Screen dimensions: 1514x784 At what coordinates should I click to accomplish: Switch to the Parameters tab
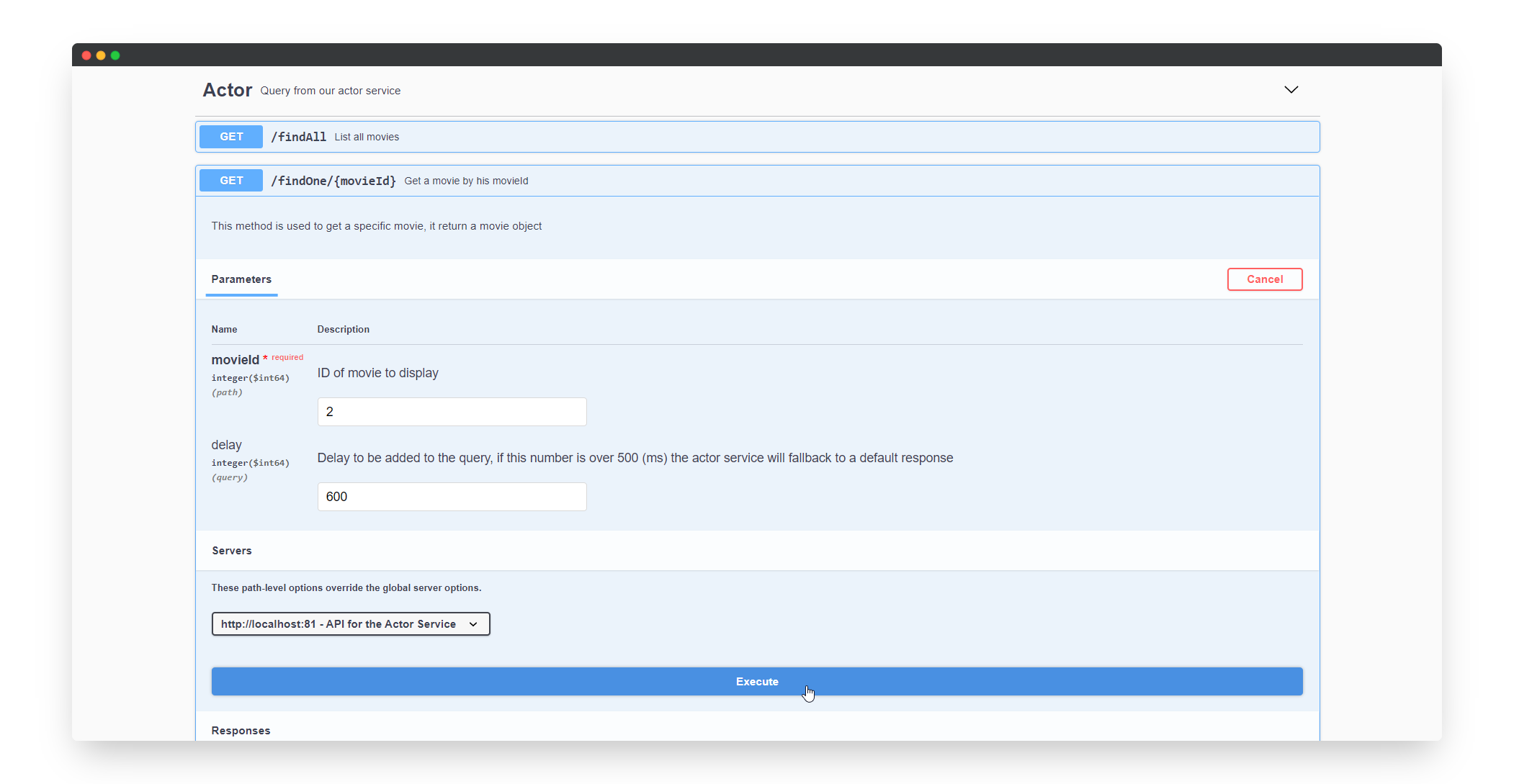[241, 279]
